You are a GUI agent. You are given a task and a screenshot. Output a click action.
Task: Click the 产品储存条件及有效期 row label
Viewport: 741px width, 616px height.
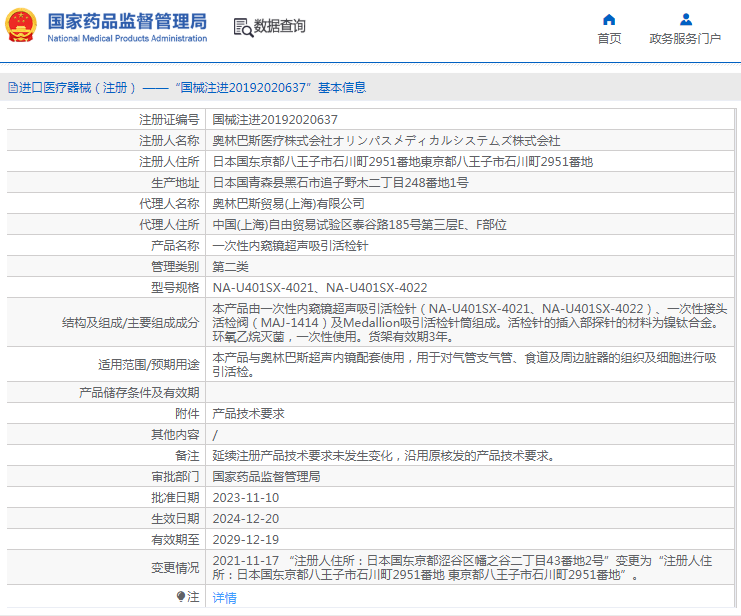[139, 392]
